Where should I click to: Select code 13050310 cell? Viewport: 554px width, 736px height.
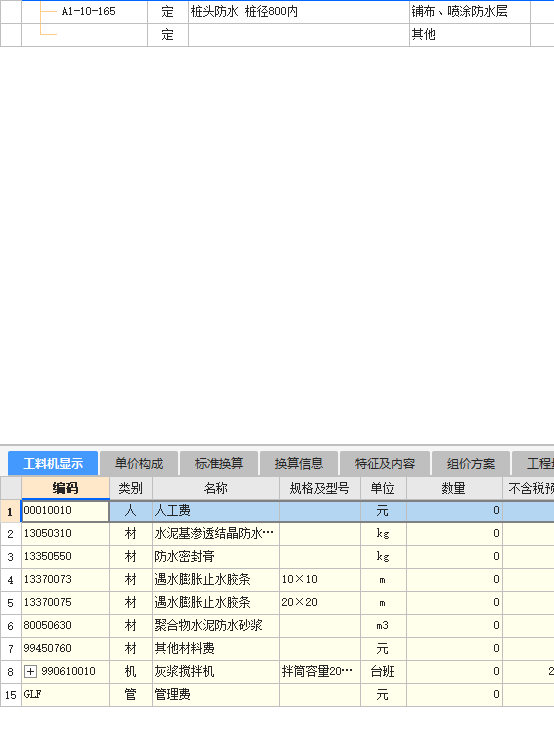[x=65, y=534]
